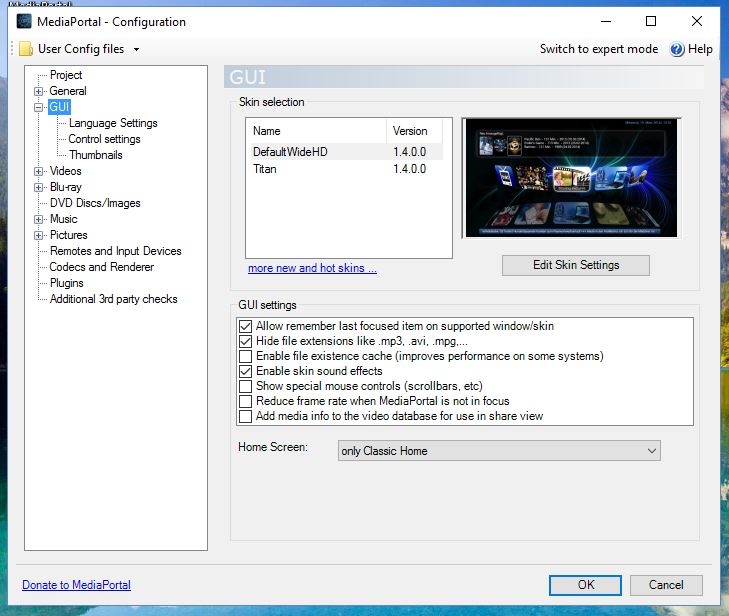The height and width of the screenshot is (616, 729).
Task: Open the more new and hot skins link
Action: pos(312,268)
